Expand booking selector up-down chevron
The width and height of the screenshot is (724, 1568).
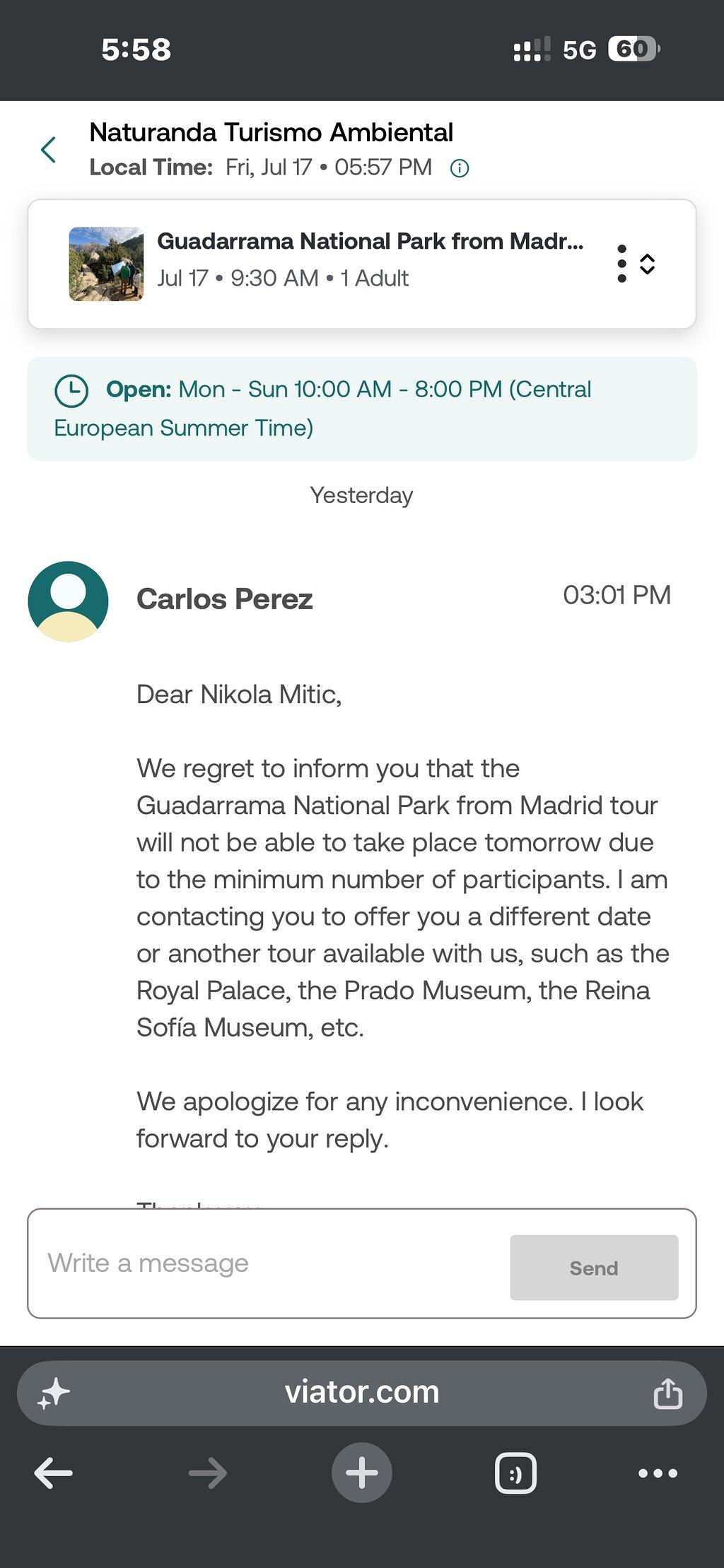point(647,264)
